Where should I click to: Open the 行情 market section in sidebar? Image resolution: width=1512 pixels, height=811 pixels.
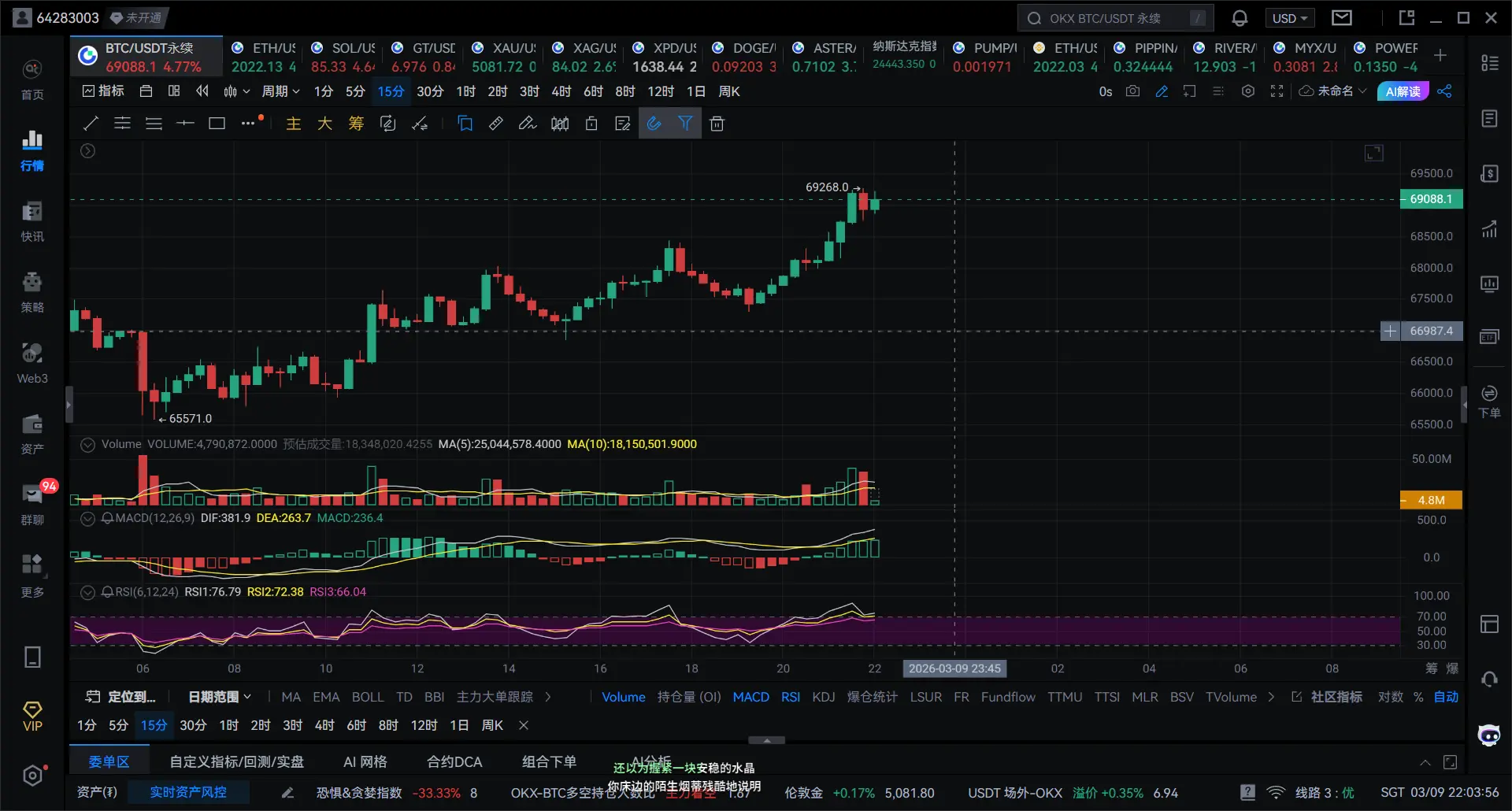click(x=32, y=150)
